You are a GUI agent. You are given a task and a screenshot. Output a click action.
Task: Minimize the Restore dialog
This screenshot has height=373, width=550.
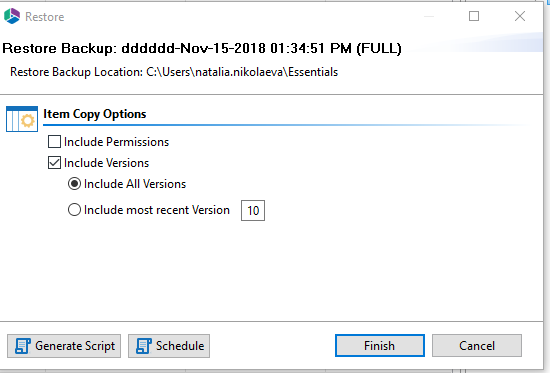click(x=429, y=16)
